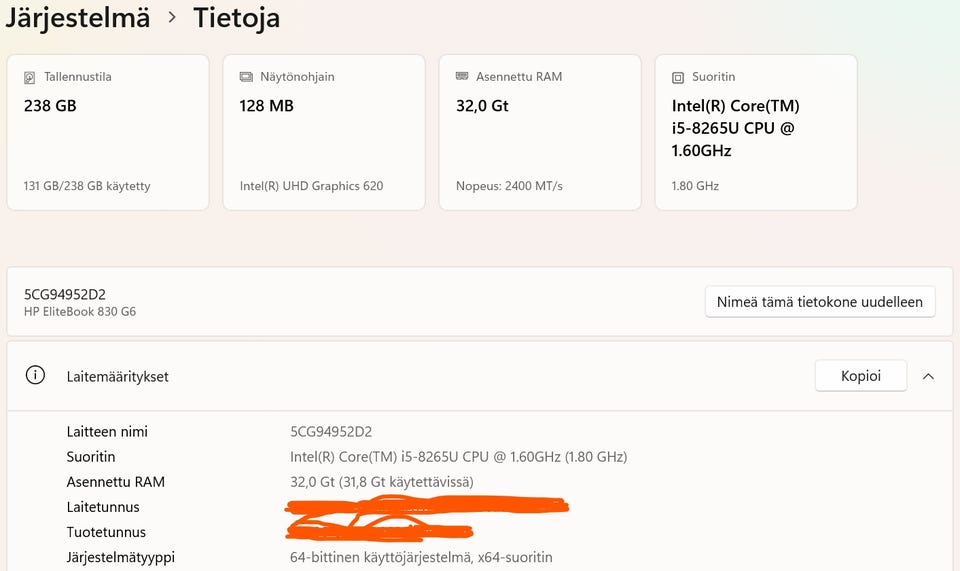Click the Suoritin specification row value
This screenshot has height=571, width=960.
[458, 457]
